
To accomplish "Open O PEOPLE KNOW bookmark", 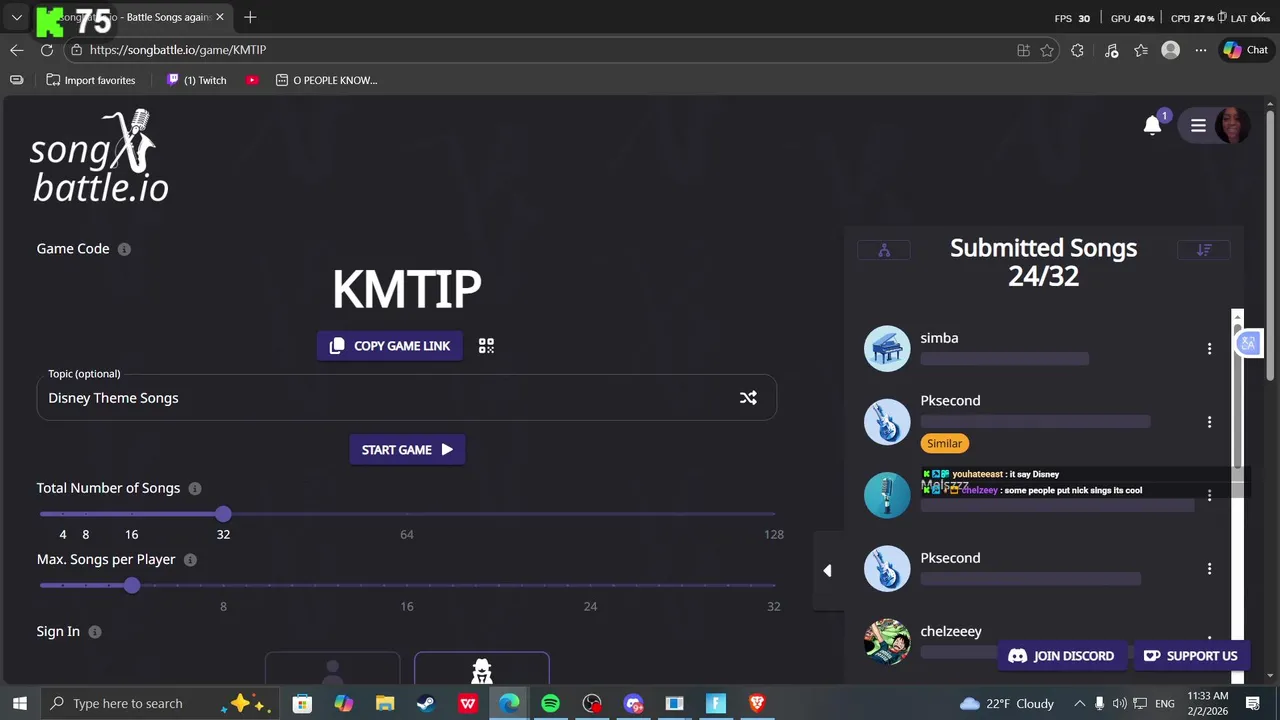I will [326, 80].
